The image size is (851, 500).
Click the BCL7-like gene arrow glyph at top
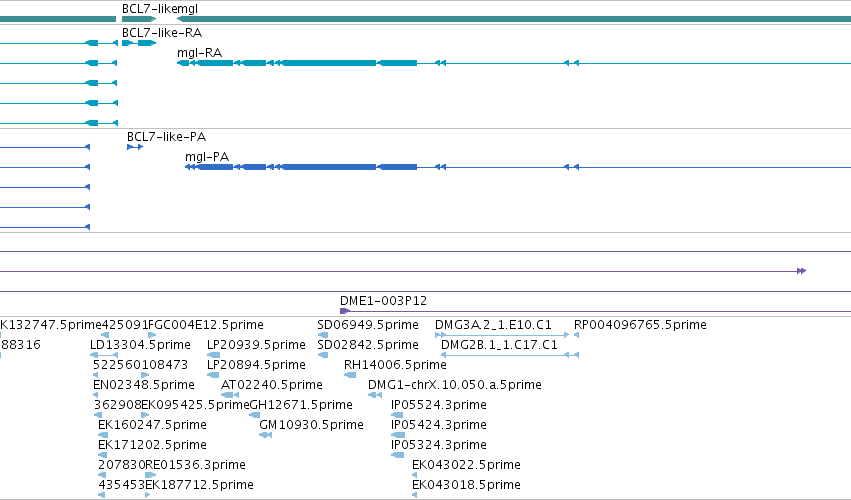click(139, 19)
